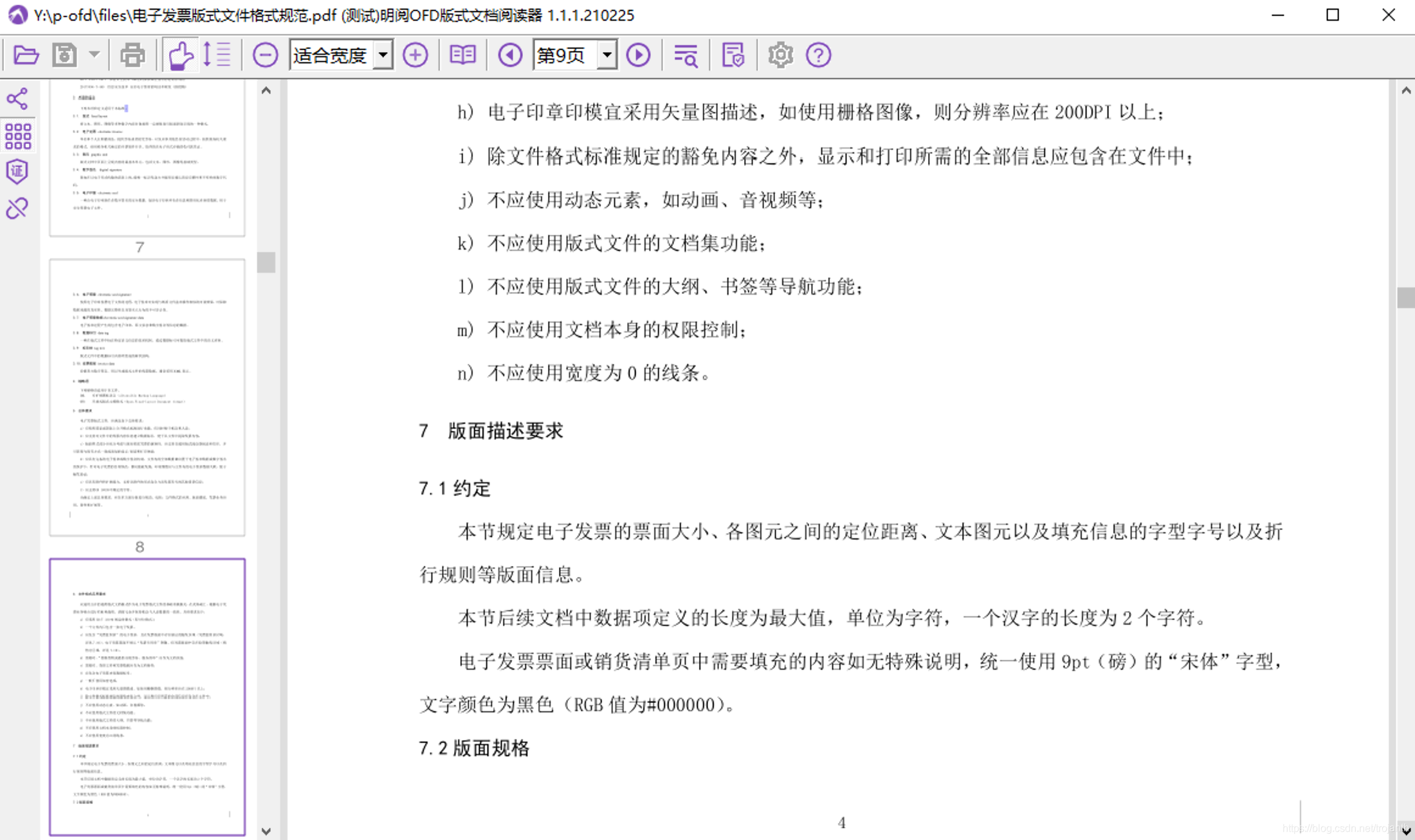
Task: Open the settings gear icon
Action: (780, 55)
